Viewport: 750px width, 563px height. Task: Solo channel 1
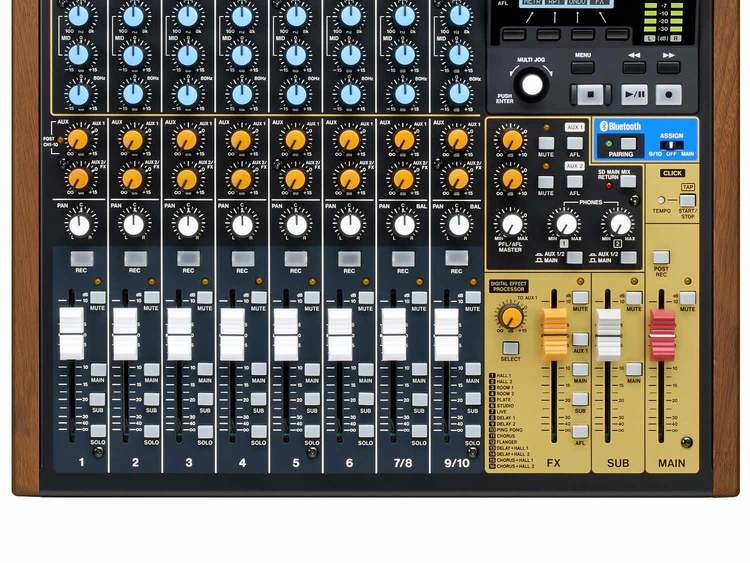pos(98,431)
